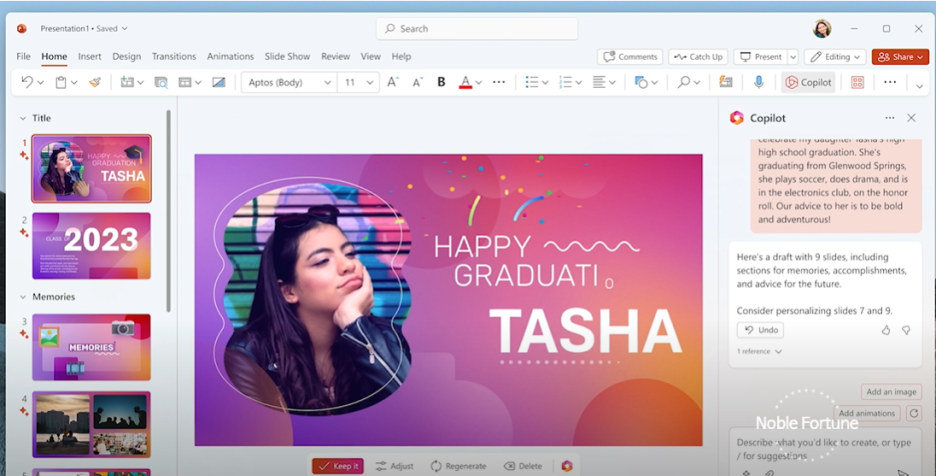Click the Present button

point(760,57)
